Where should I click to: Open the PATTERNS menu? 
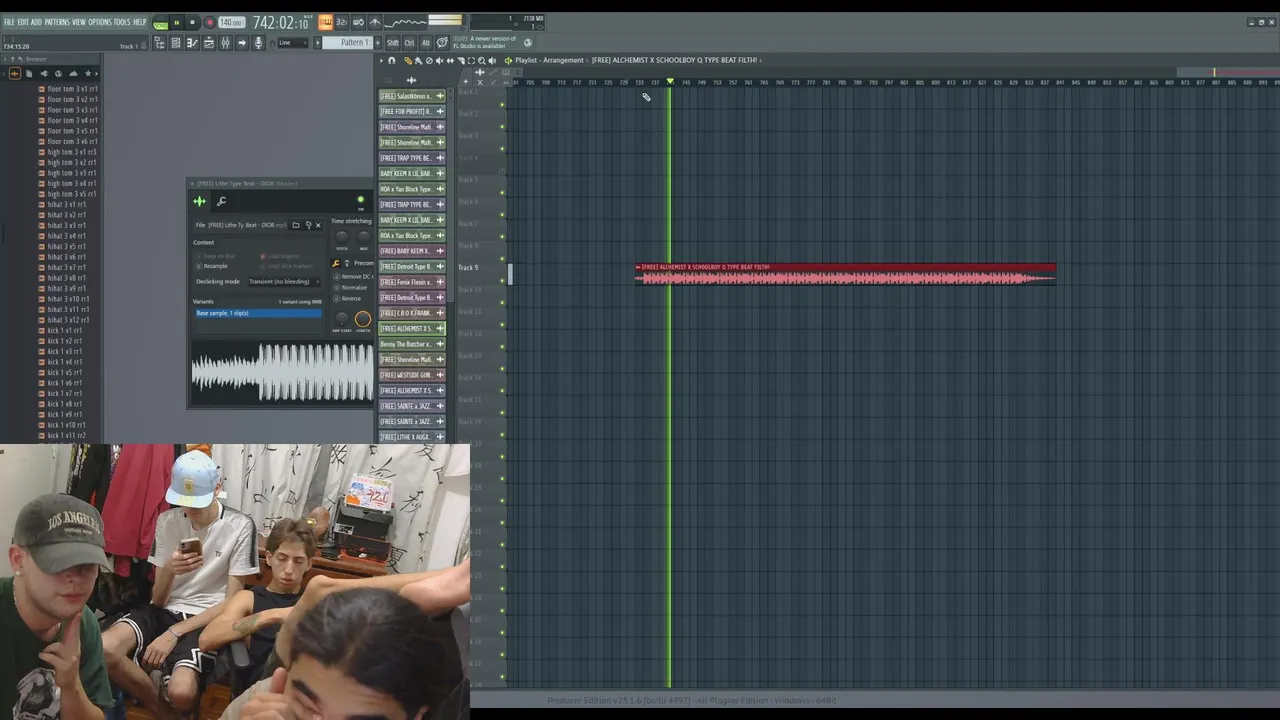click(x=57, y=22)
